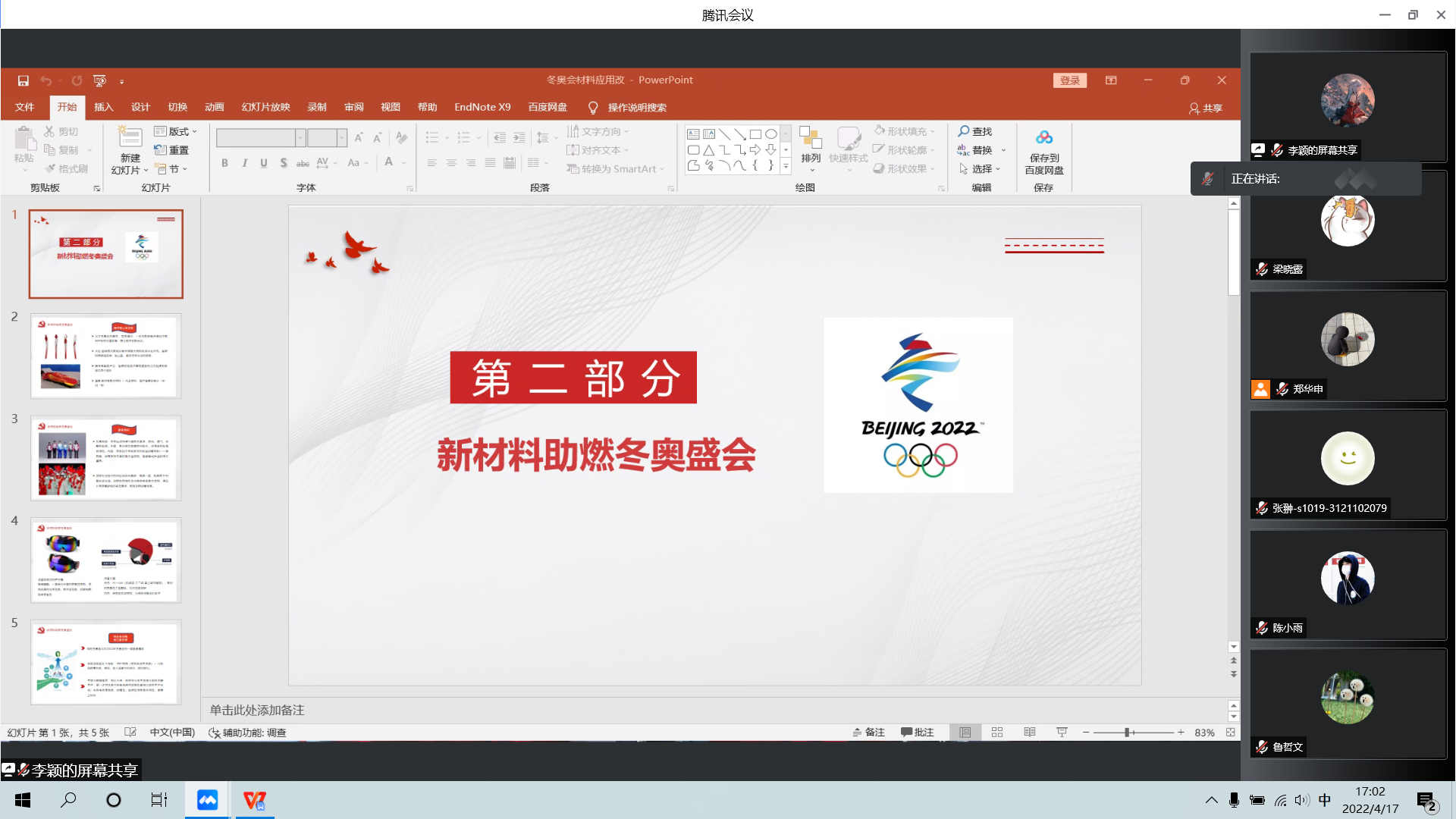
Task: Toggle normal view in status bar
Action: [965, 733]
